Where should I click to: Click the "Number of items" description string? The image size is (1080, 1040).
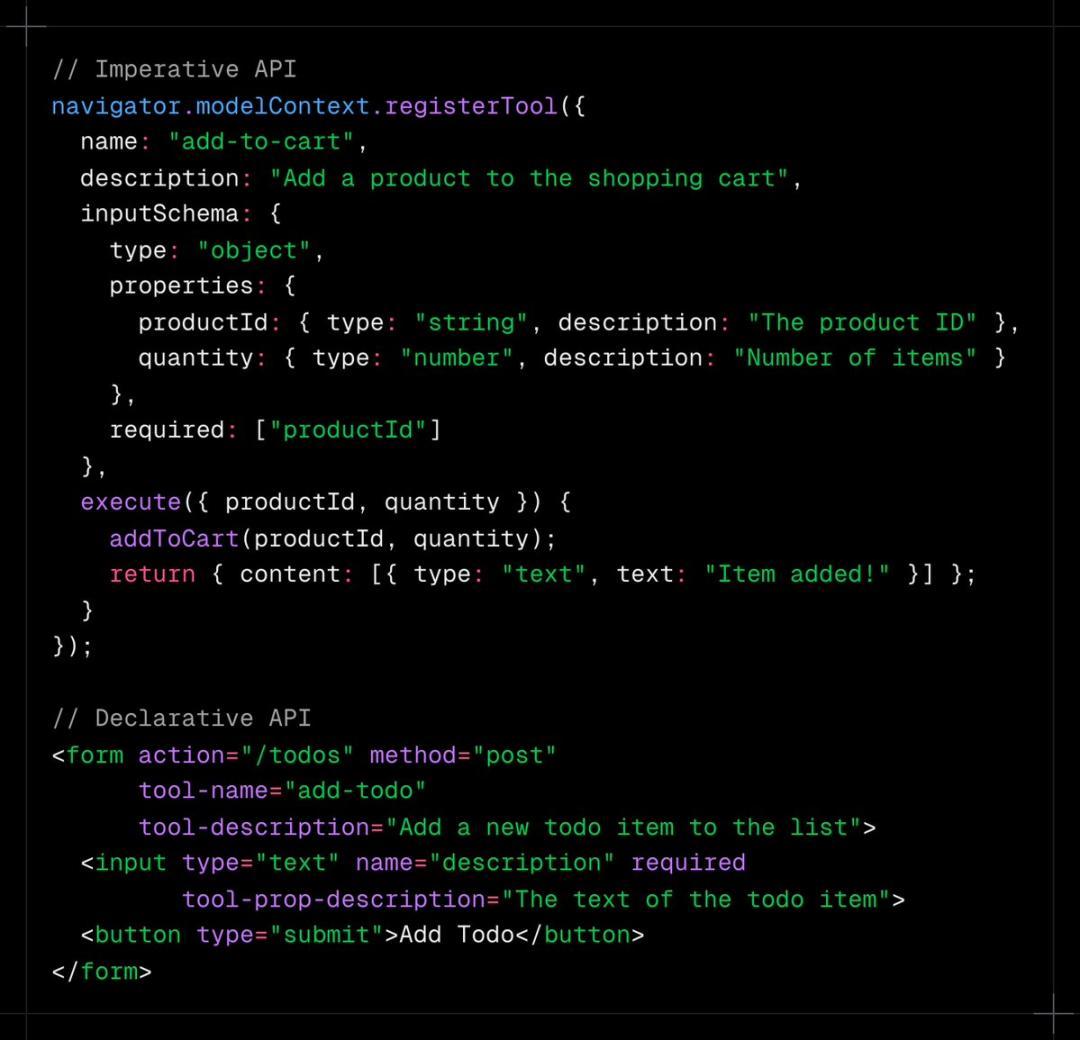pyautogui.click(x=854, y=358)
